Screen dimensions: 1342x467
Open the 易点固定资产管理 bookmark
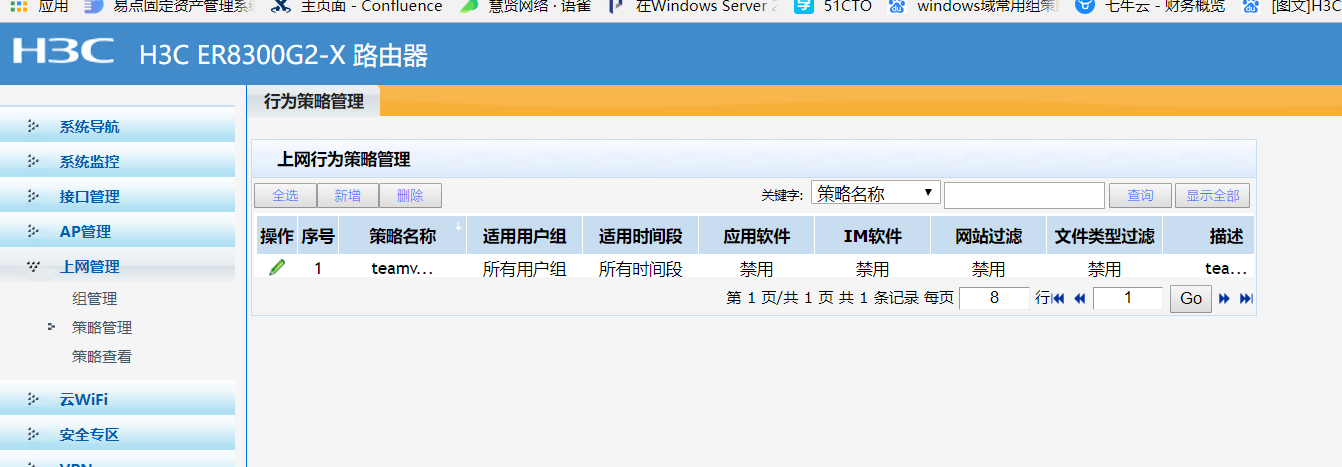click(x=170, y=6)
